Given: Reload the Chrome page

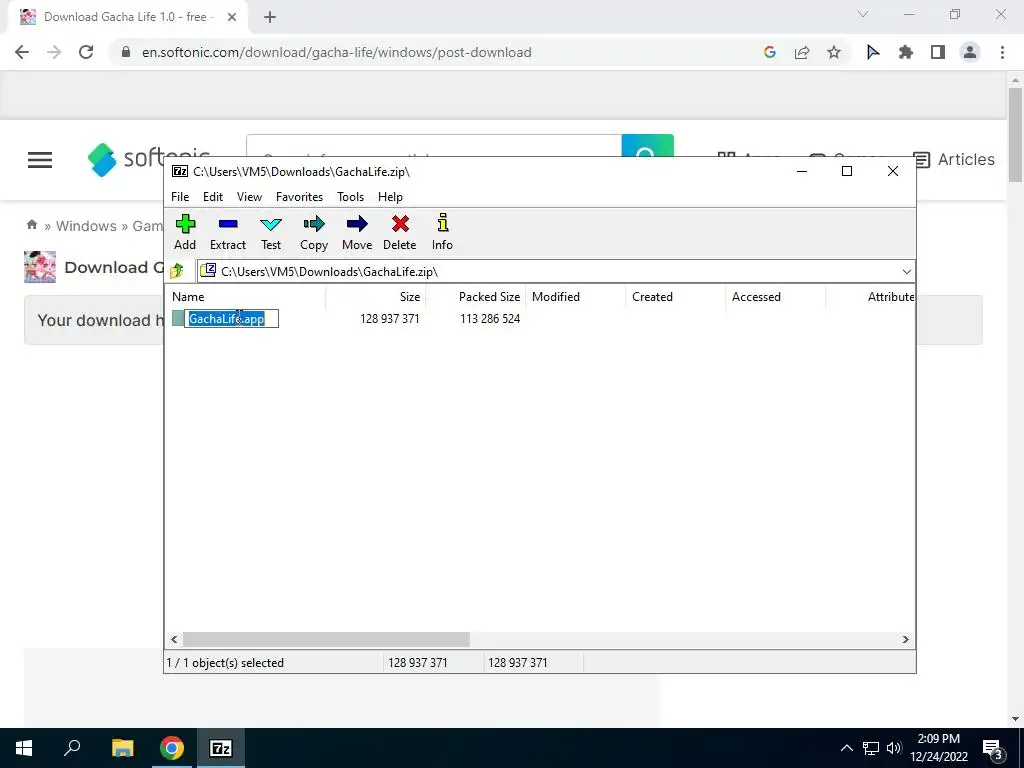Looking at the screenshot, I should pos(86,52).
